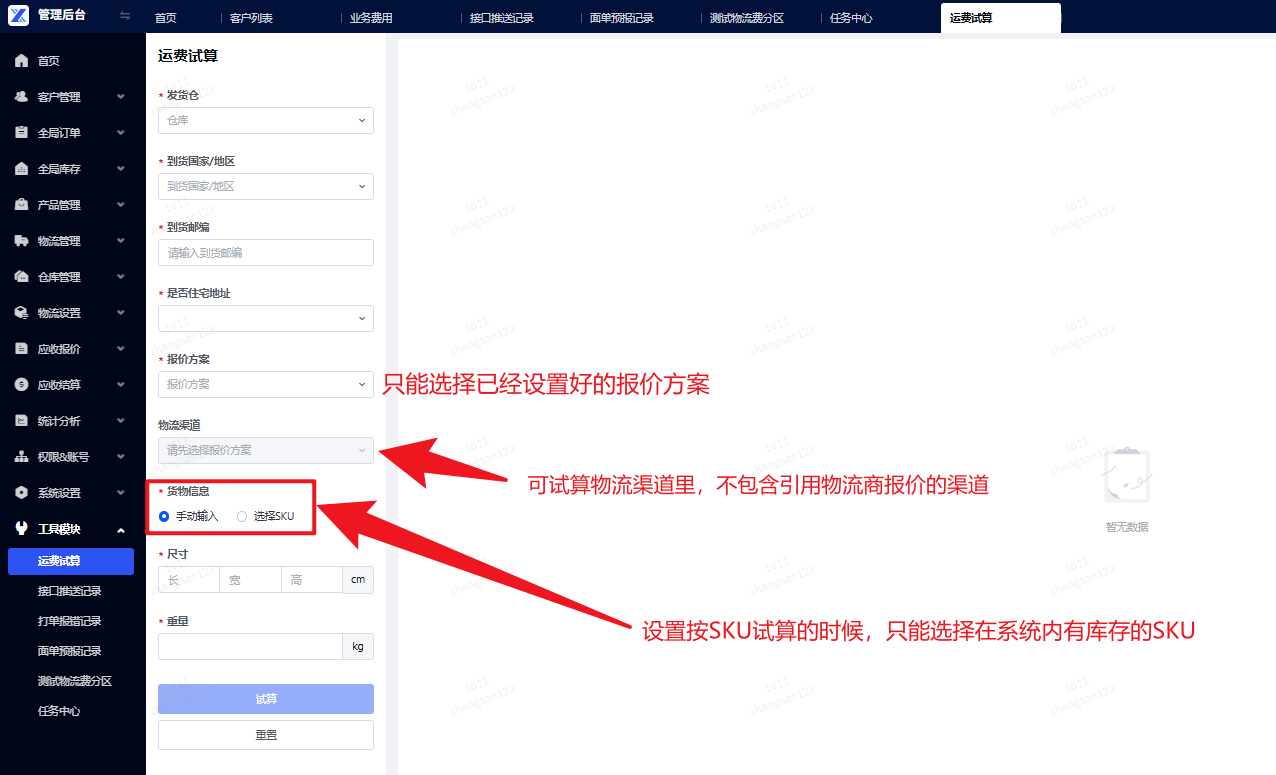Open the 是否住宅地址 dropdown
This screenshot has width=1276, height=775.
point(266,318)
